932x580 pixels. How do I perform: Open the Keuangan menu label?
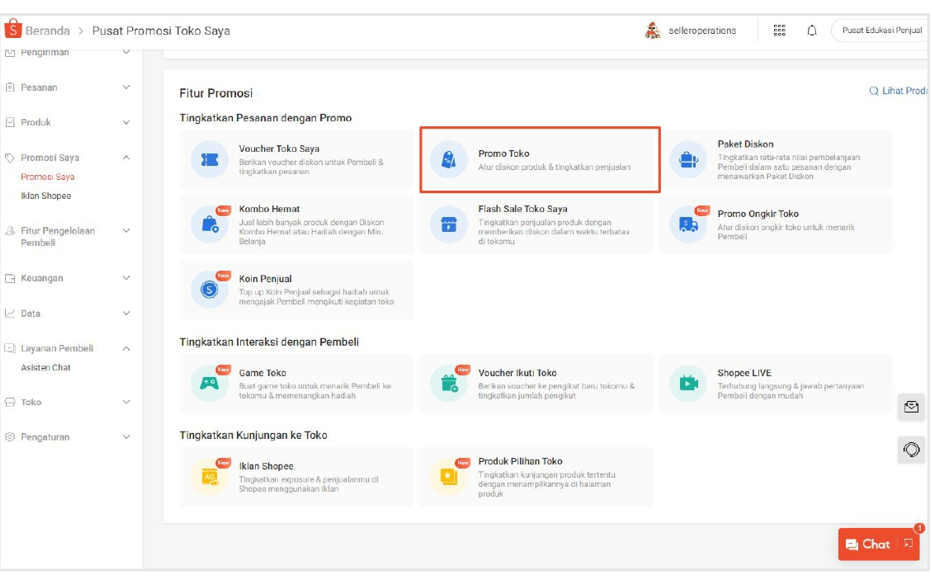coord(42,278)
